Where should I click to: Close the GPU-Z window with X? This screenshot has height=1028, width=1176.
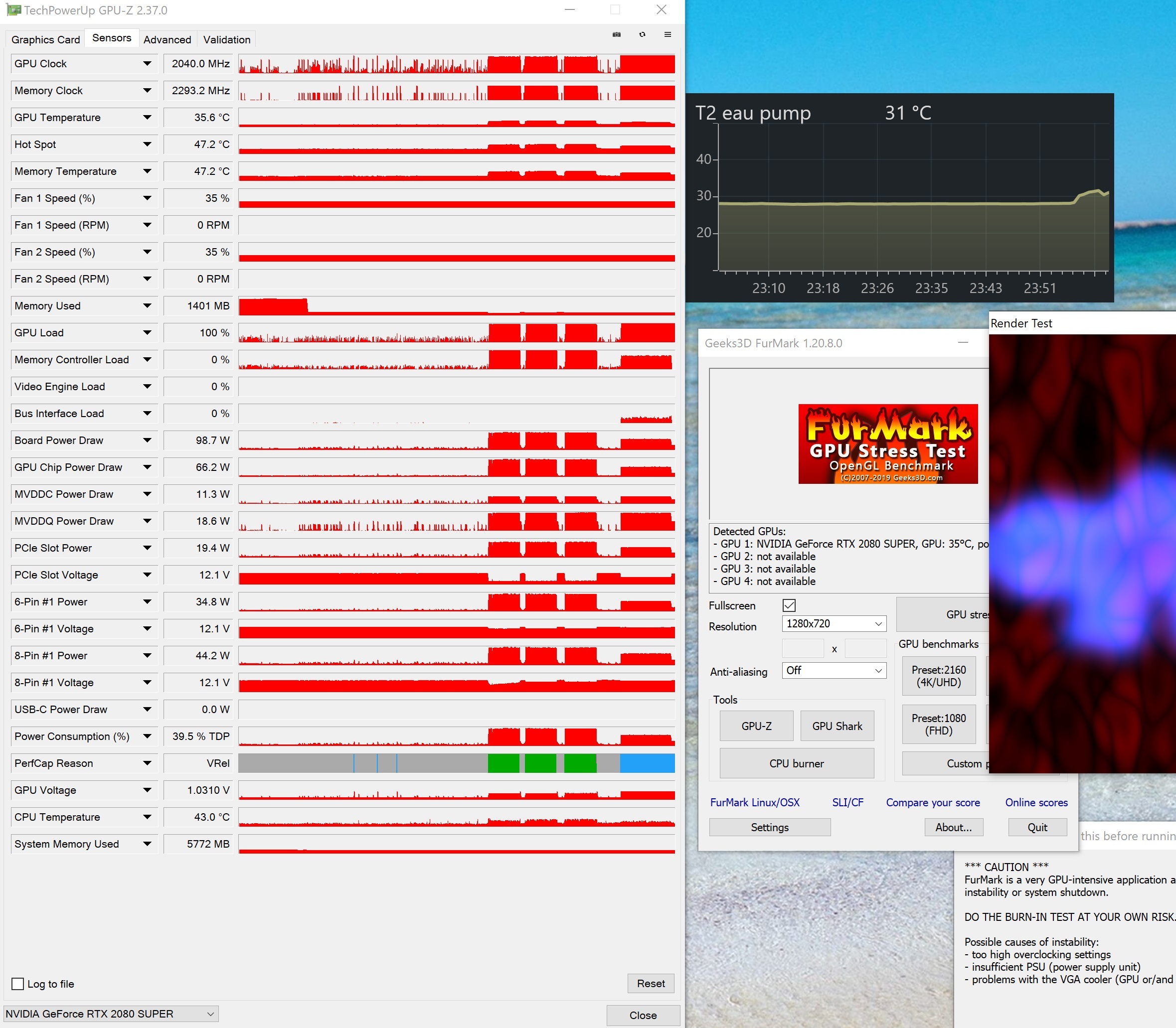pyautogui.click(x=661, y=10)
